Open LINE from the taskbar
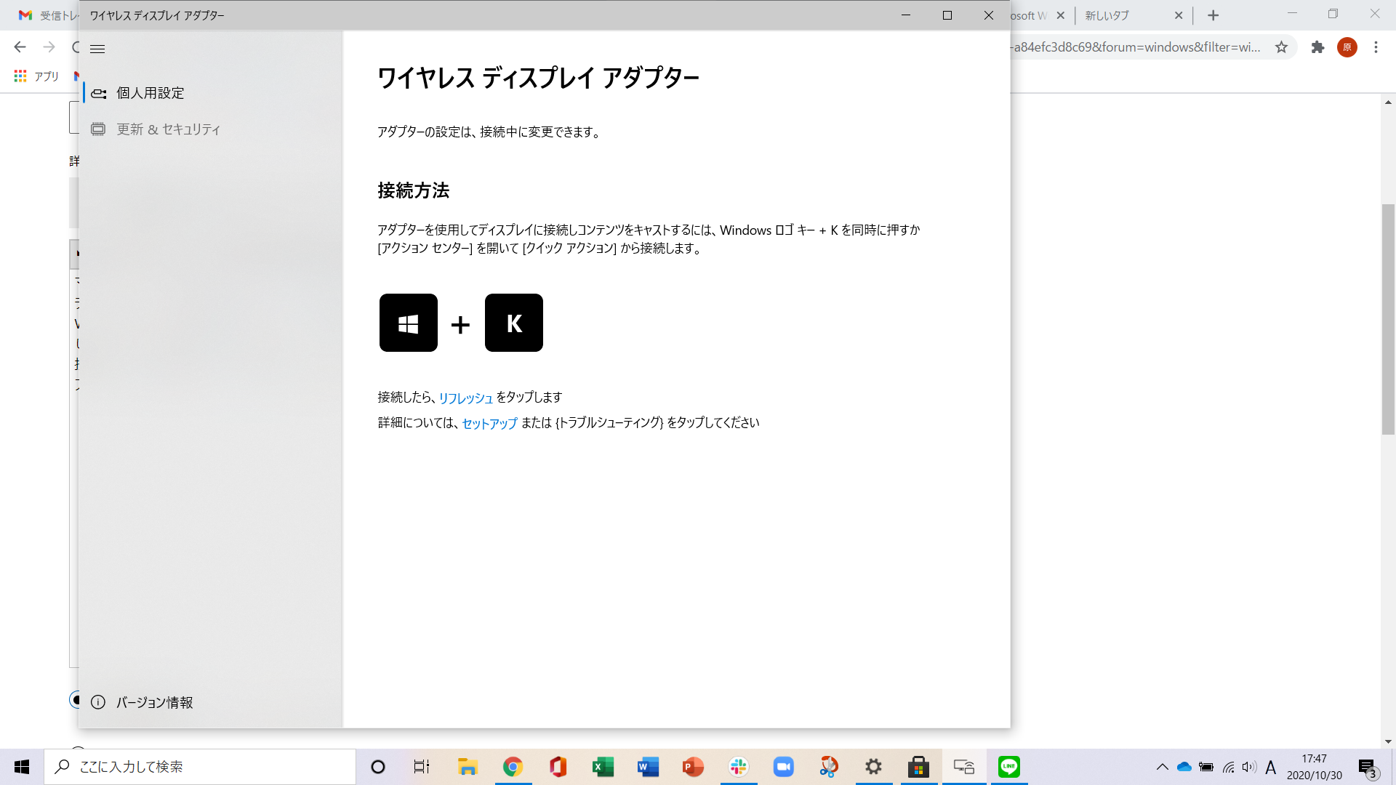The width and height of the screenshot is (1396, 785). 1009,767
